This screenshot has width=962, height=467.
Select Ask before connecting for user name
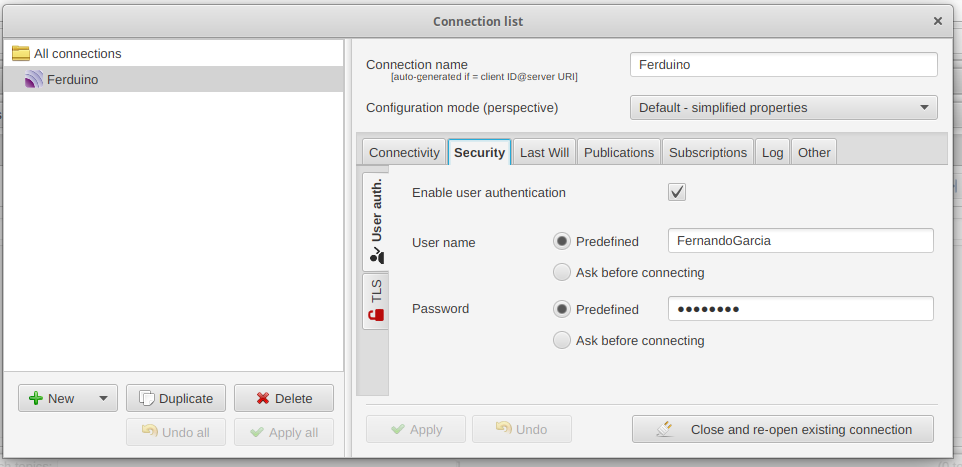(x=562, y=272)
